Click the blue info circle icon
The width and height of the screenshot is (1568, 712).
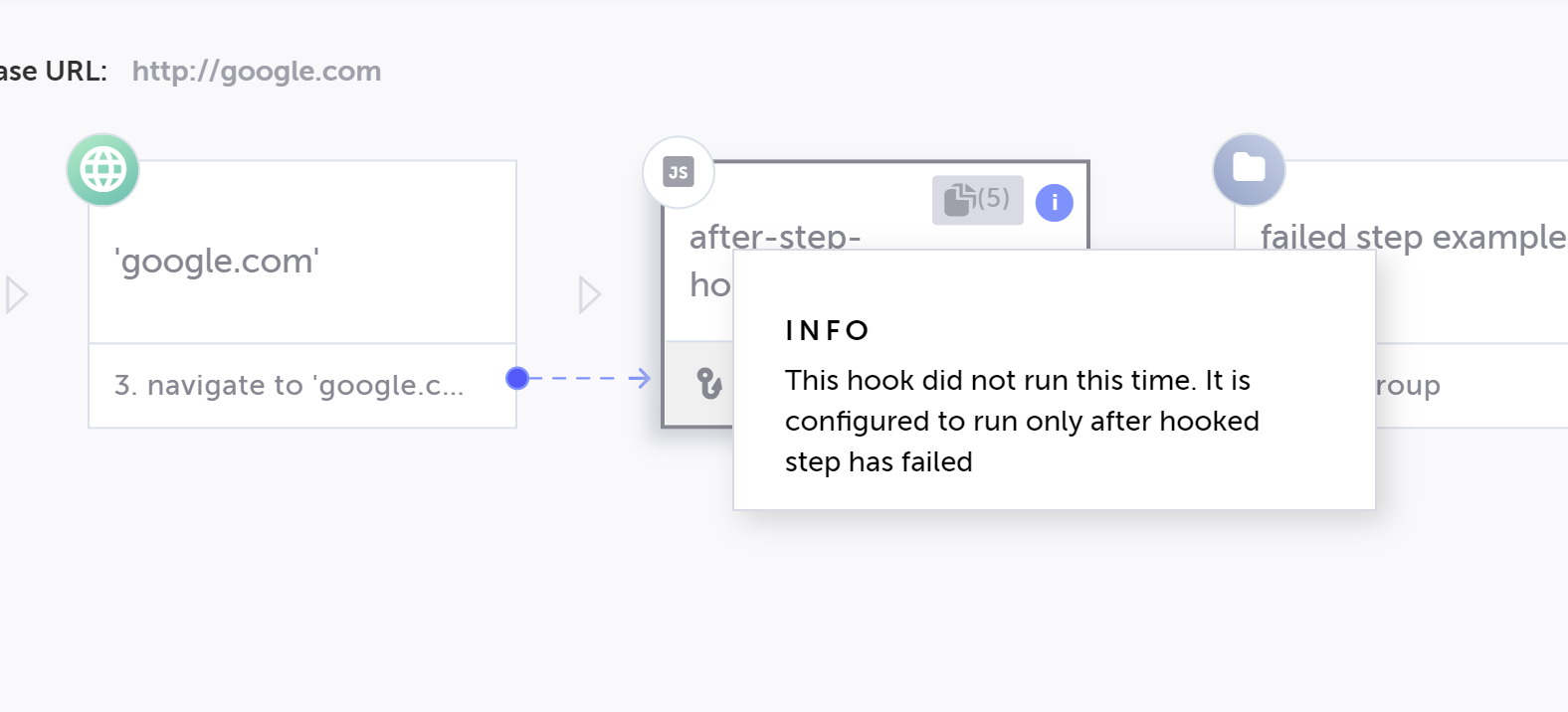coord(1055,203)
